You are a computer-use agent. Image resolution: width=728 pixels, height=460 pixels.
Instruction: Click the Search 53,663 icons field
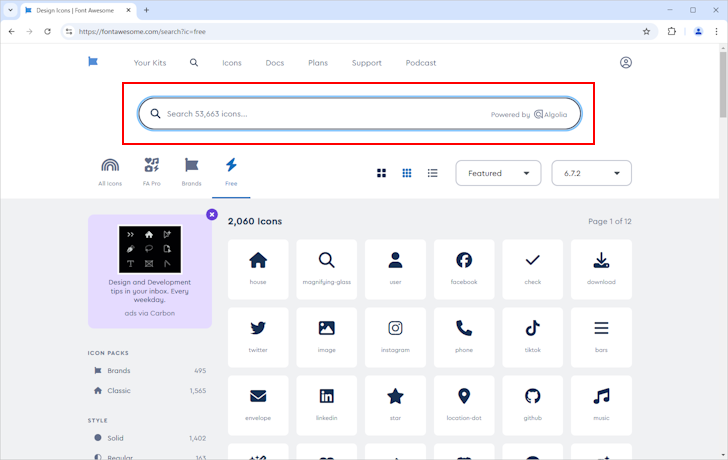[359, 114]
